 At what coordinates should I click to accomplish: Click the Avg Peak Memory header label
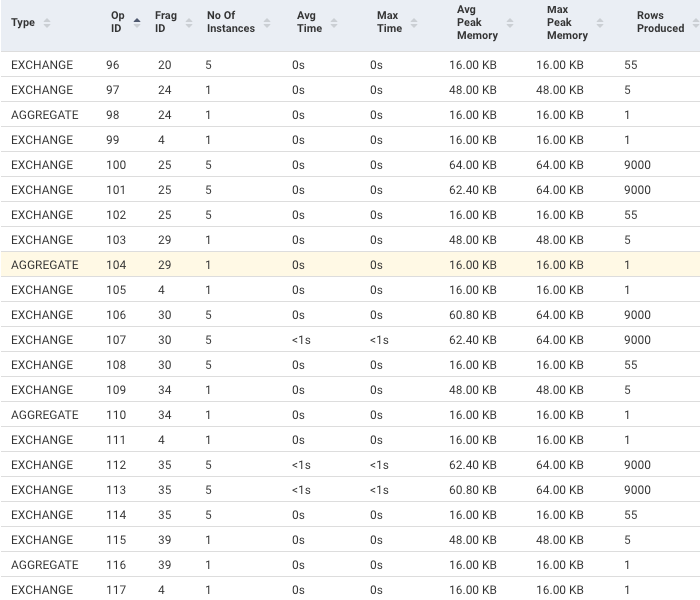coord(477,22)
